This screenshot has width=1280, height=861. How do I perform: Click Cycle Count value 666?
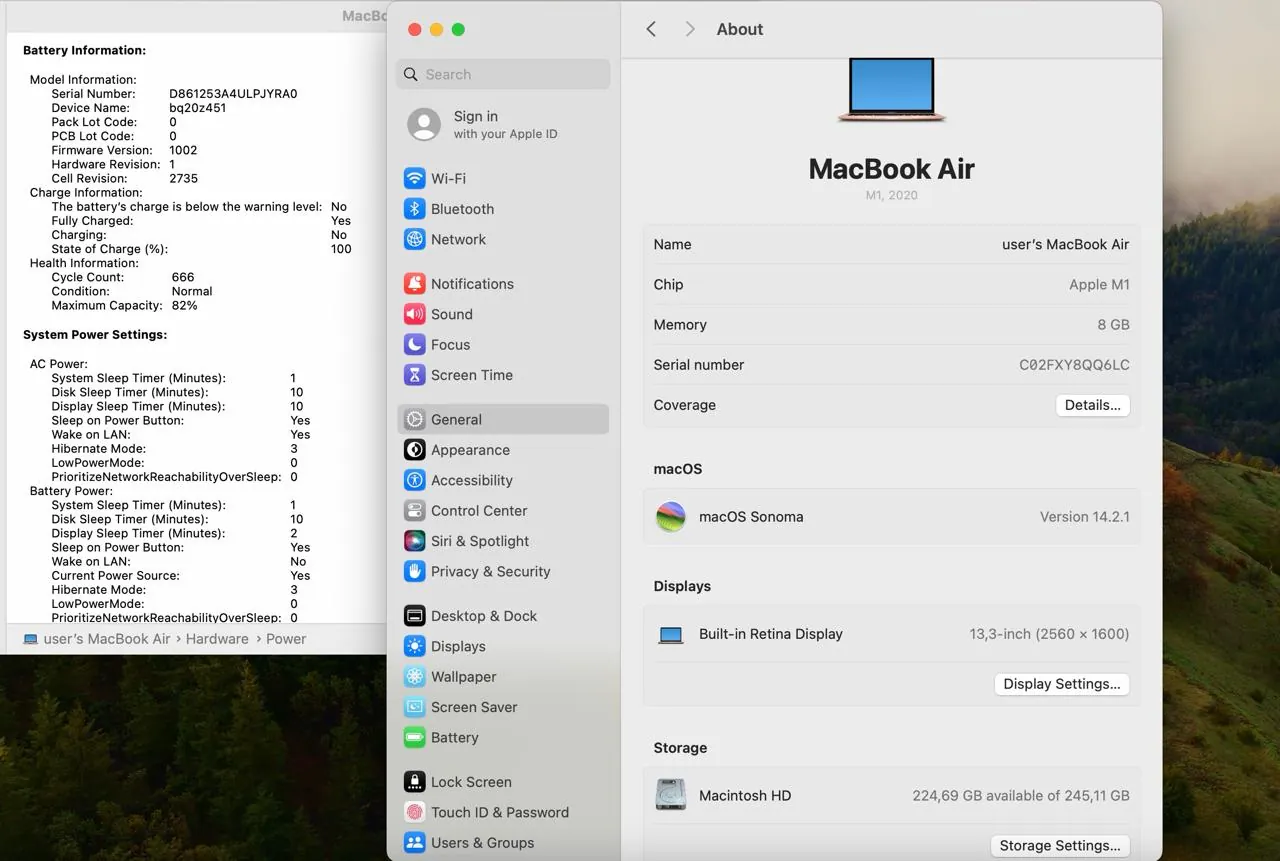coord(183,277)
